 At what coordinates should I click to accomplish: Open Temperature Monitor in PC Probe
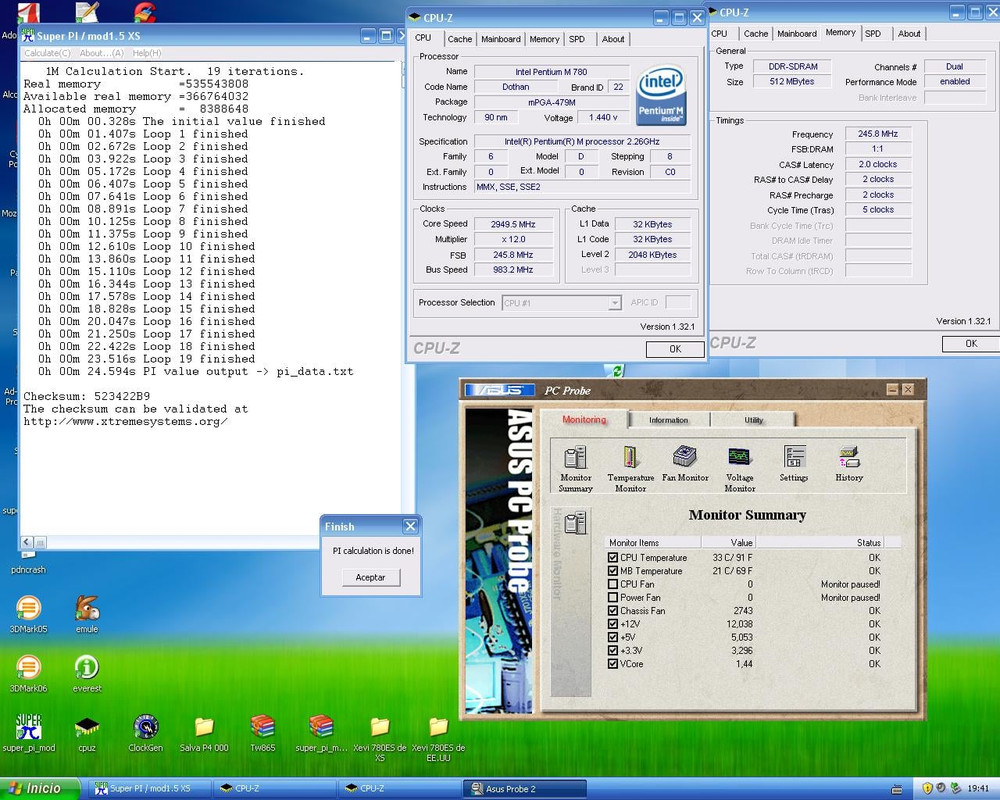[630, 468]
